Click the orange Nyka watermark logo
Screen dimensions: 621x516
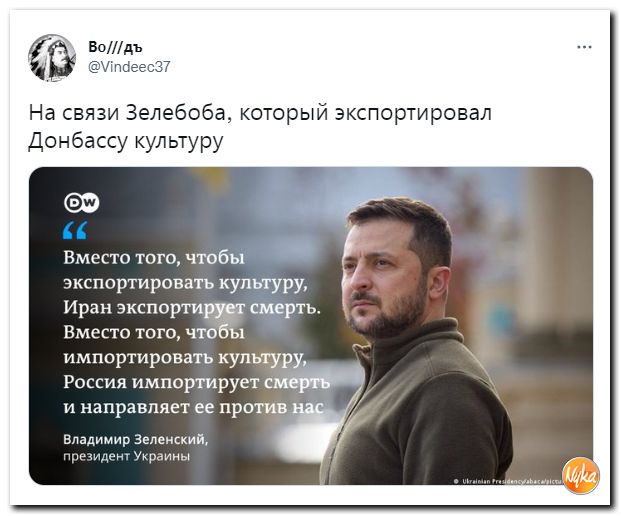point(580,476)
